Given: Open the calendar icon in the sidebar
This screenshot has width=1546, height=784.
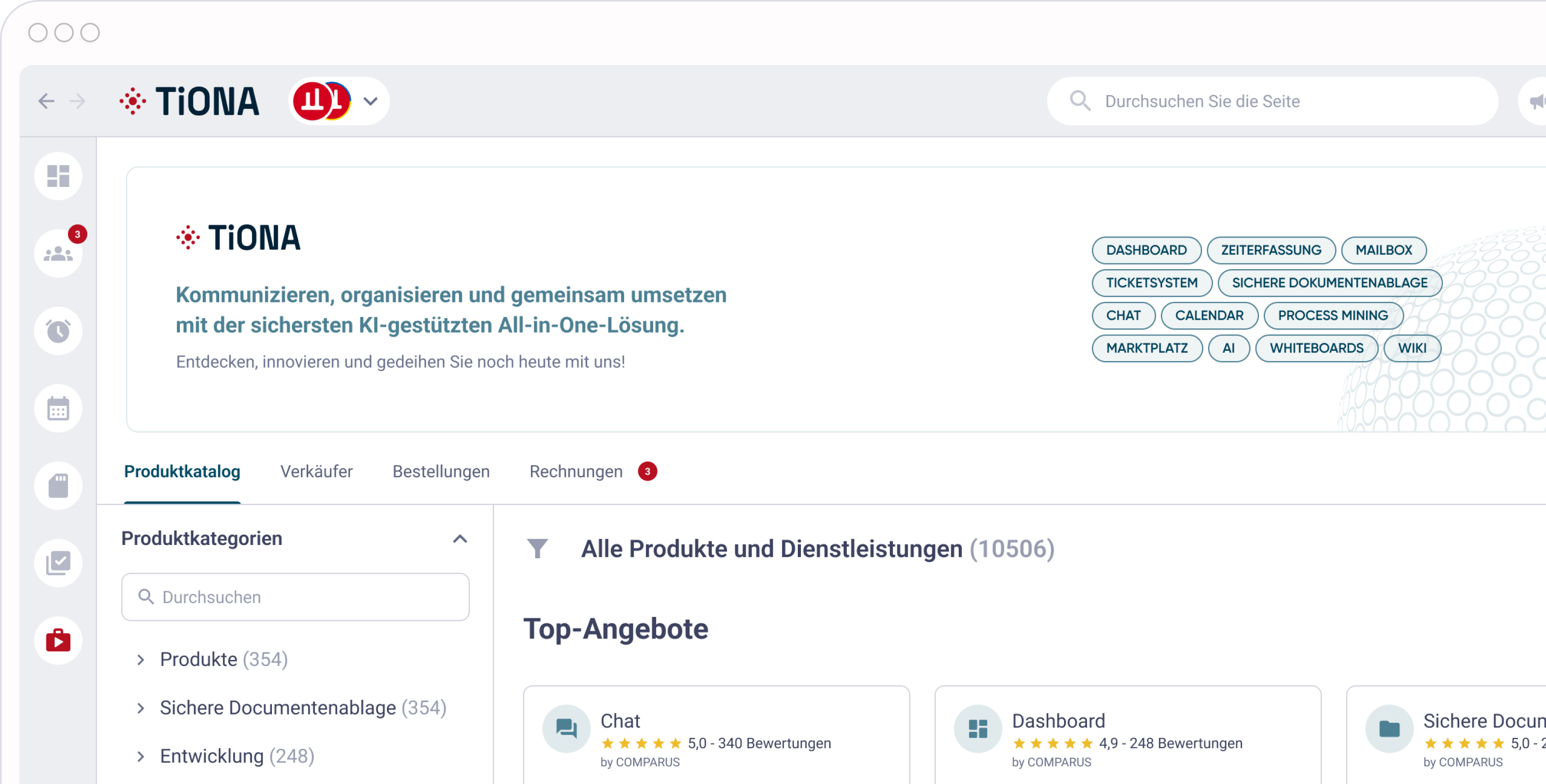Looking at the screenshot, I should coord(58,409).
